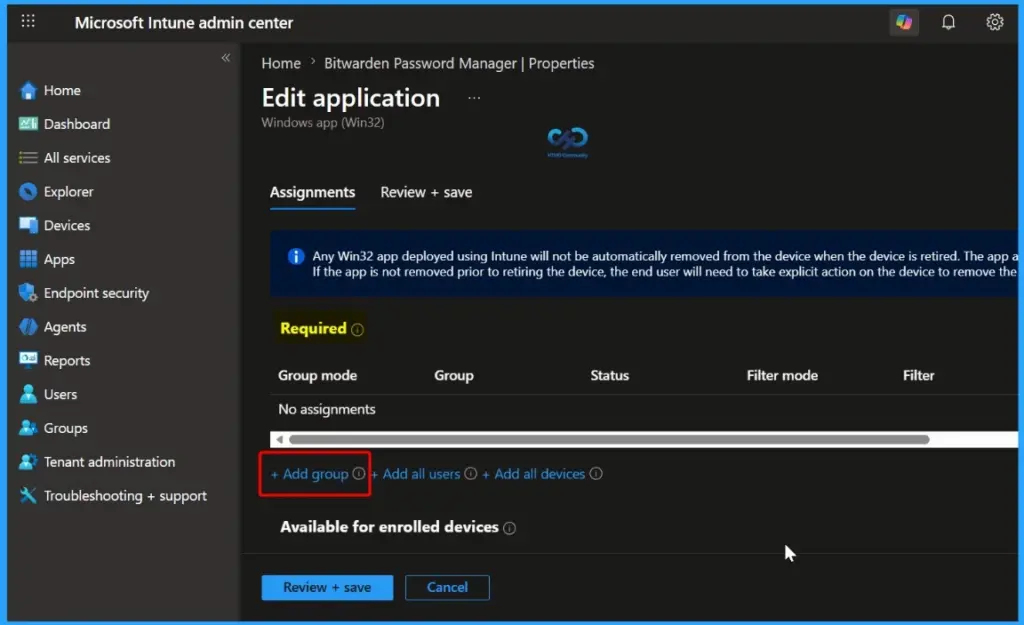Select the Assignments tab
Image resolution: width=1024 pixels, height=625 pixels.
[312, 192]
